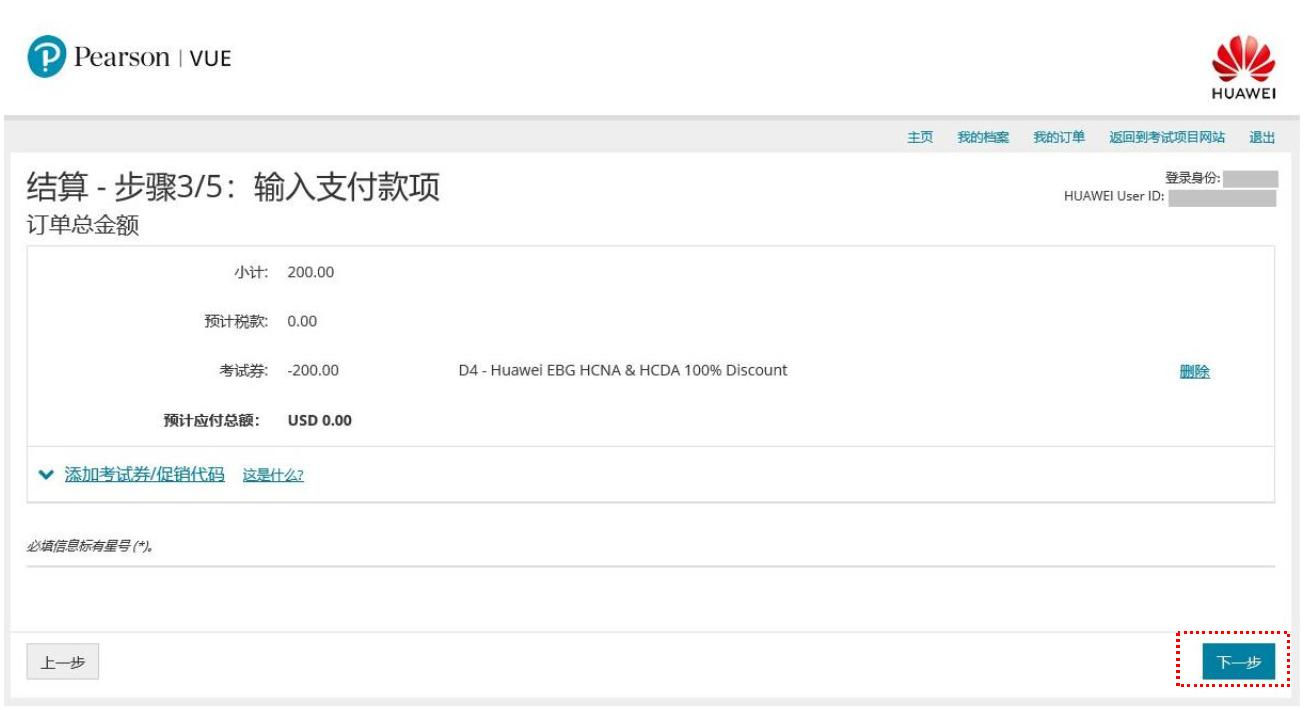Screen dimensions: 1305x710
Task: Click the greyed HUAWEI User ID field
Action: [x=1221, y=198]
